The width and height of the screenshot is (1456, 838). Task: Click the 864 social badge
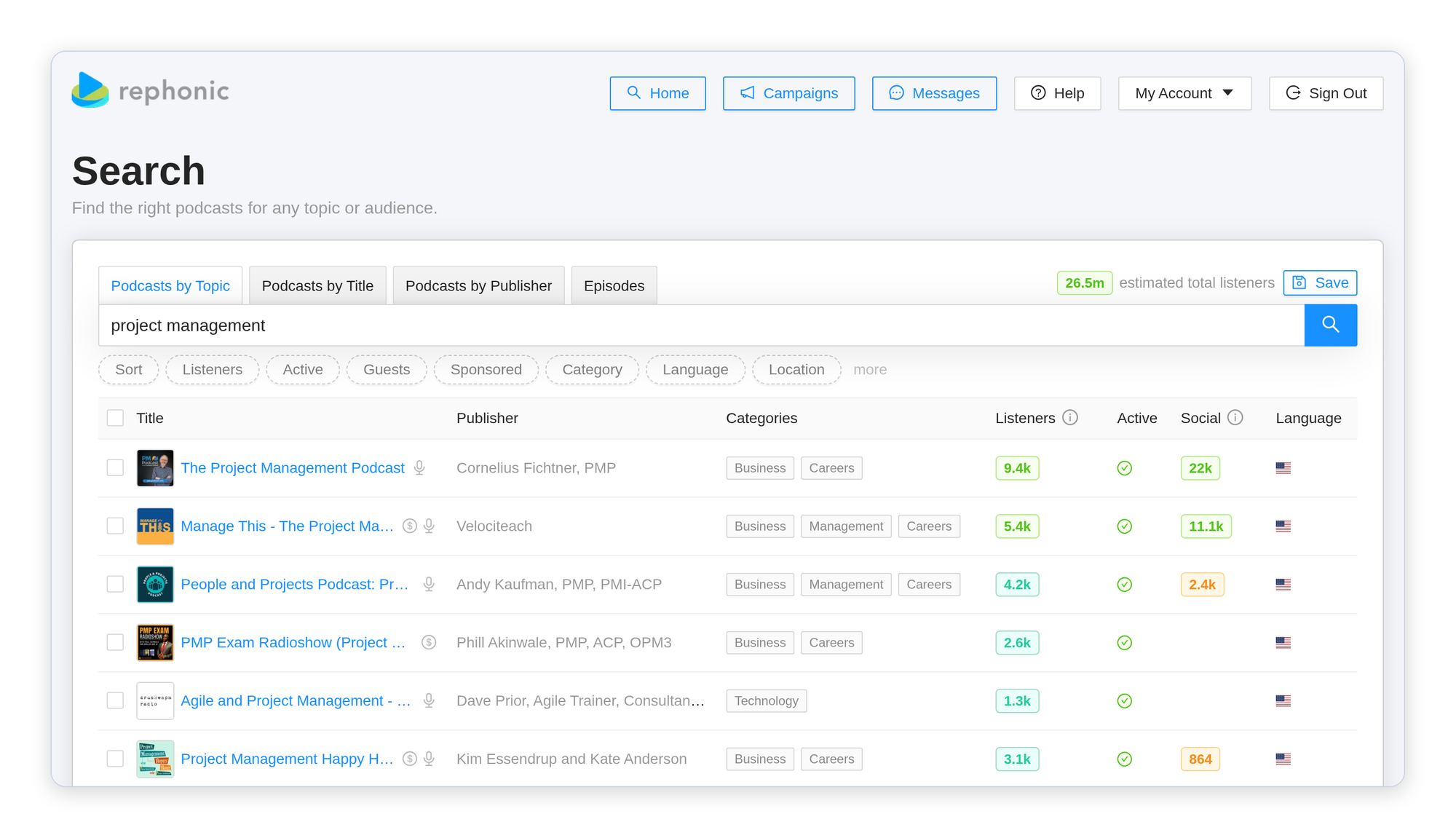coord(1200,759)
